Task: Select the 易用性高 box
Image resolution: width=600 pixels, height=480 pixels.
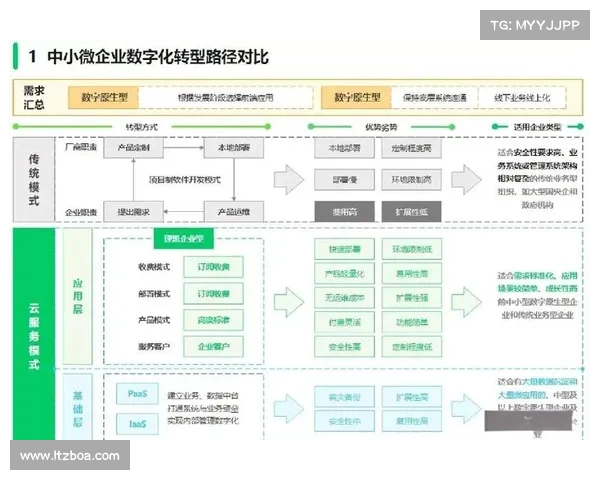Action: point(412,273)
